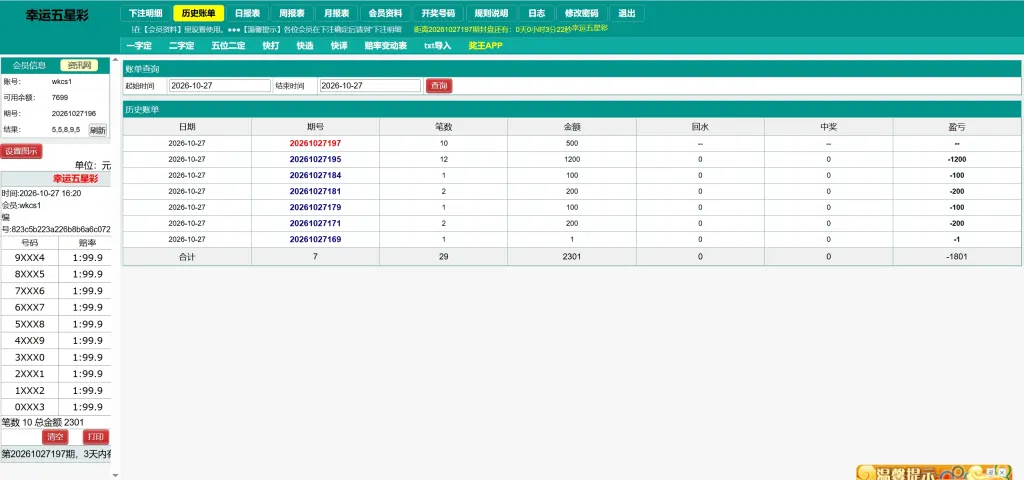The width and height of the screenshot is (1024, 480).
Task: Go to the 会员资料 tab
Action: pos(385,13)
